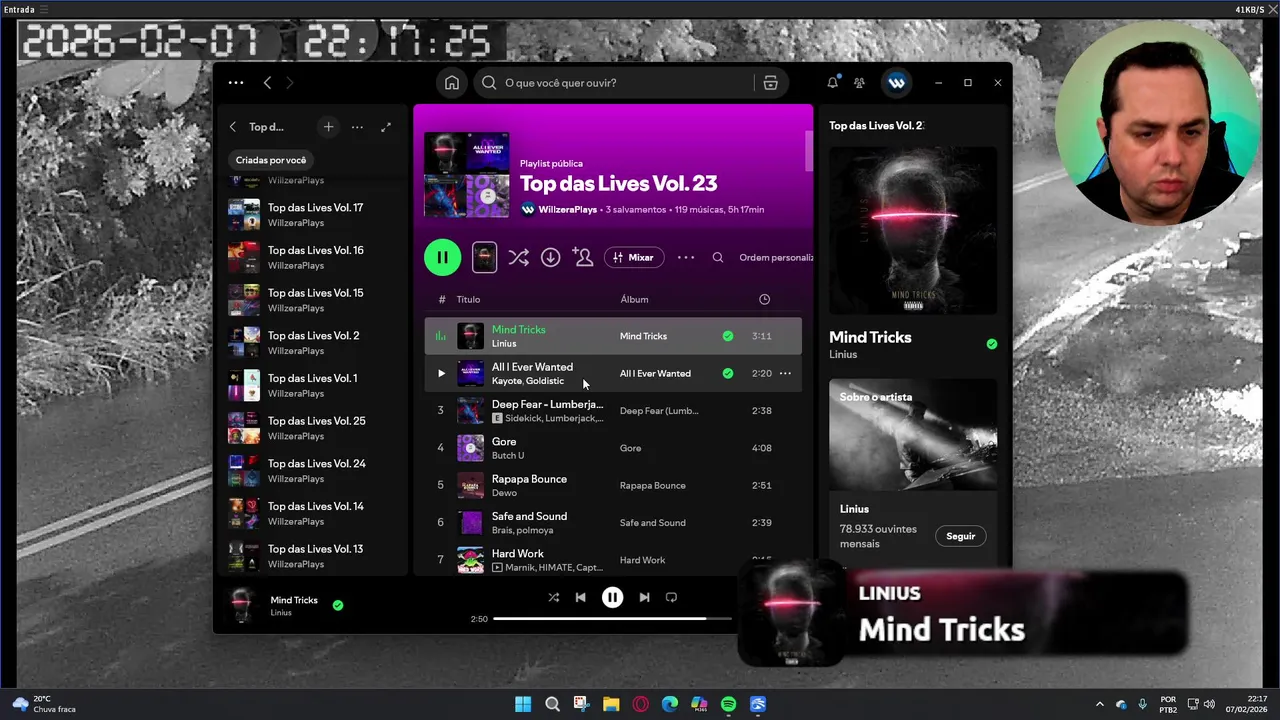This screenshot has width=1280, height=720.
Task: Sort tracks by duration clock icon
Action: (x=764, y=299)
